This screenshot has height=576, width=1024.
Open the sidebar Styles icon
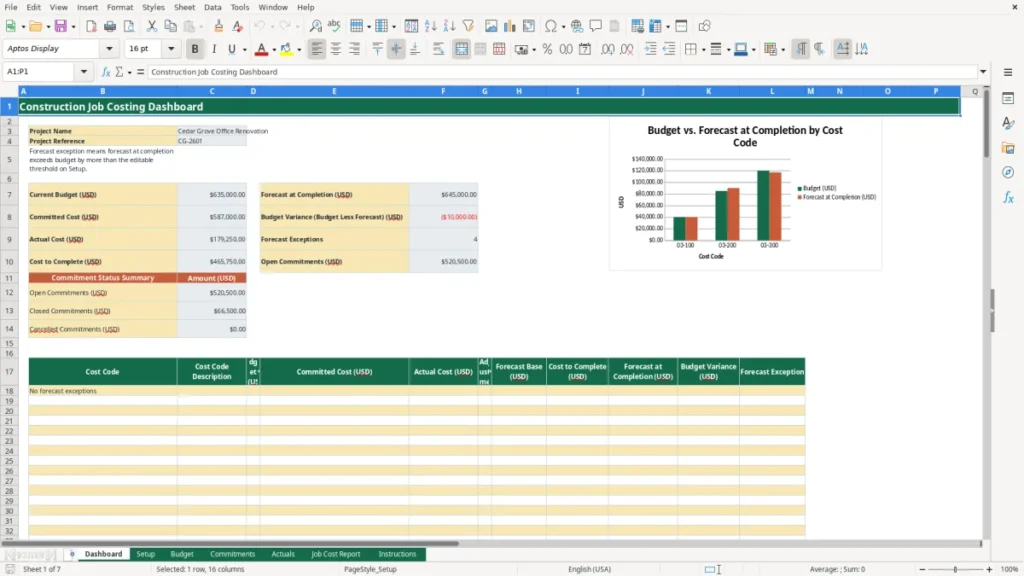pyautogui.click(x=1008, y=123)
